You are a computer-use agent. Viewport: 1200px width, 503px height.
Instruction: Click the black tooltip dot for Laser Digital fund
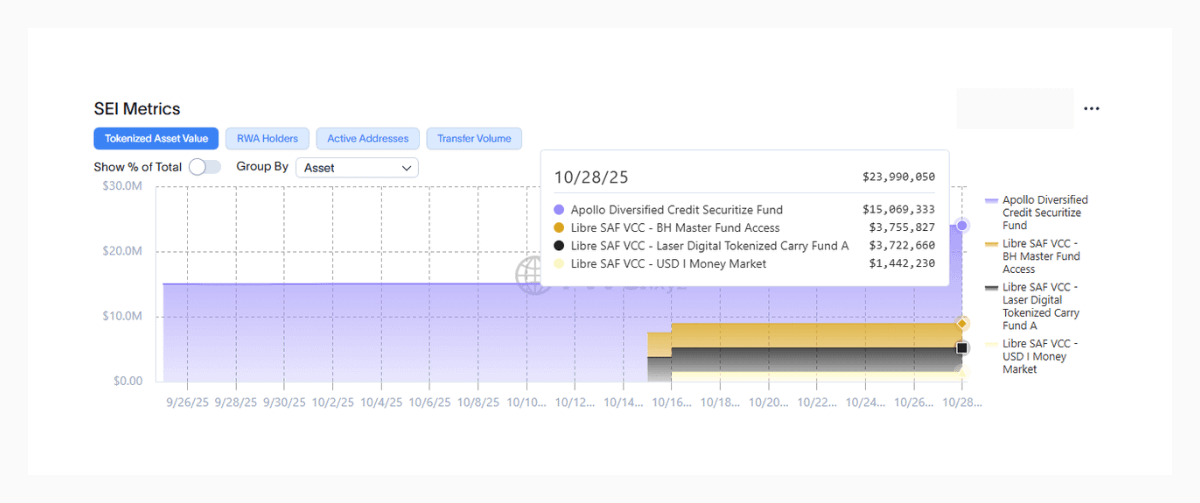pos(558,246)
